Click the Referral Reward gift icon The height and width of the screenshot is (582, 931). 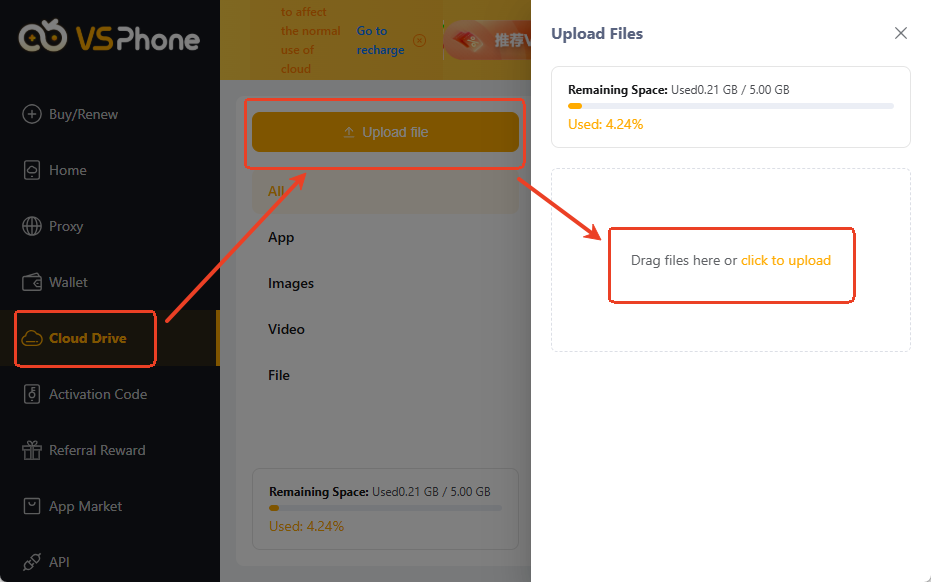(x=32, y=450)
